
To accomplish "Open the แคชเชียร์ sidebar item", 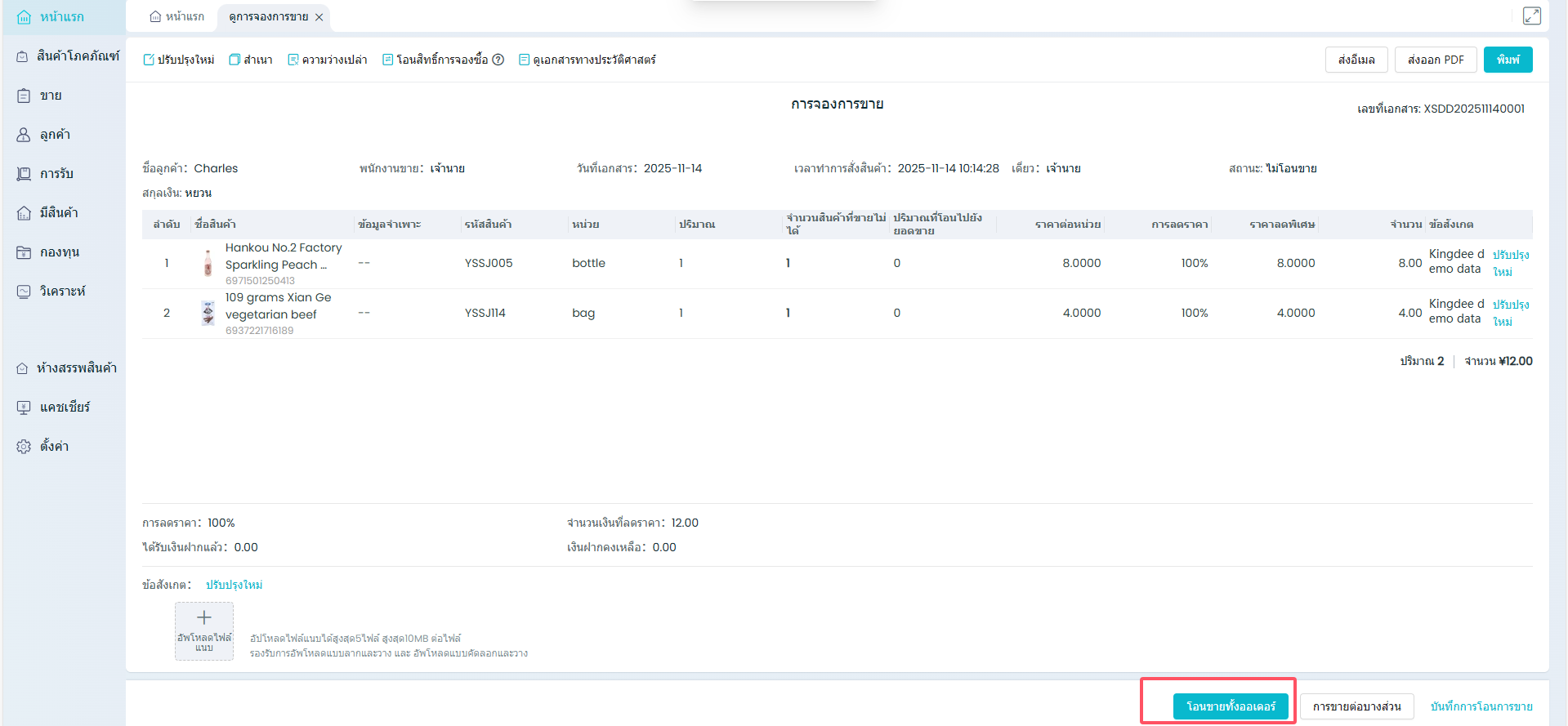I will [x=64, y=407].
